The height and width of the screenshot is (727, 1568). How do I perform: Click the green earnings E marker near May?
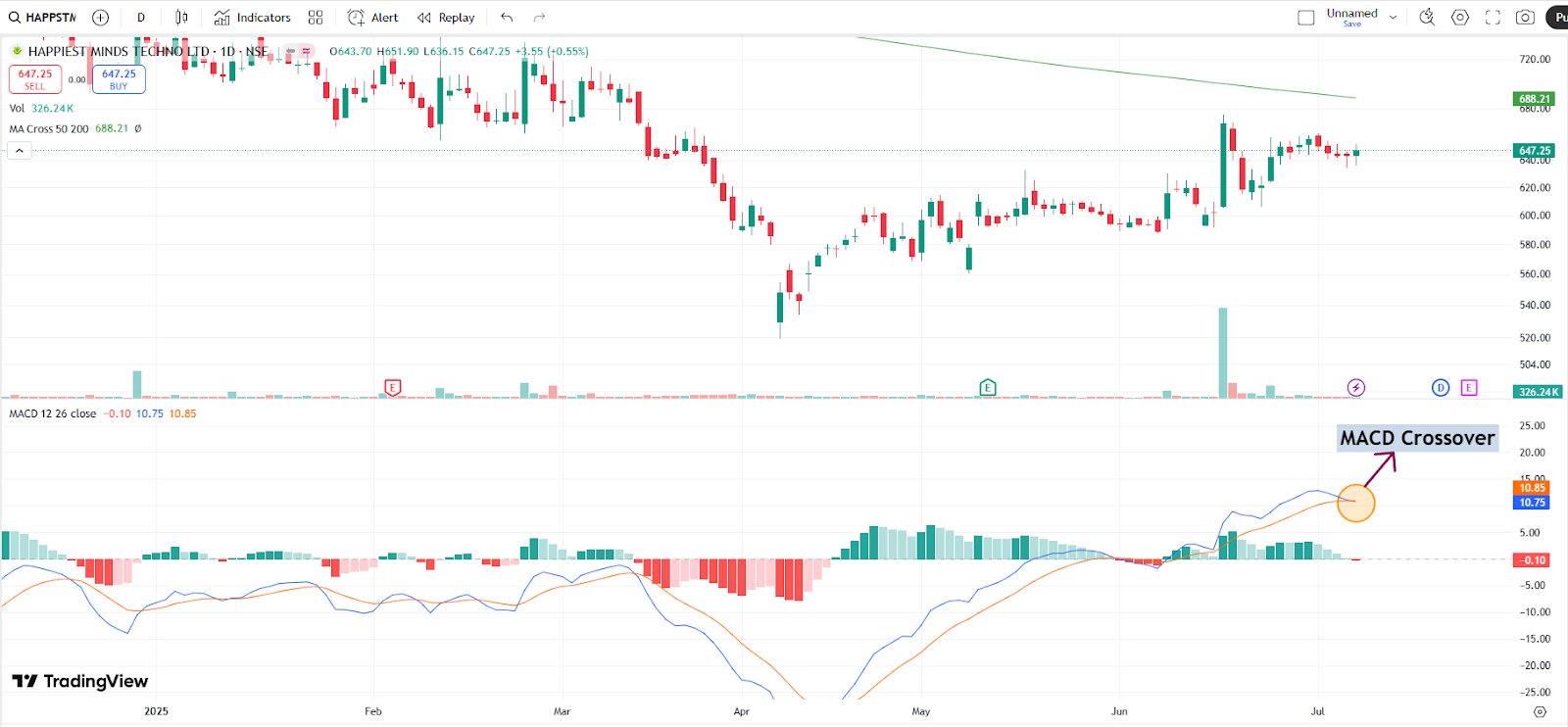[988, 388]
